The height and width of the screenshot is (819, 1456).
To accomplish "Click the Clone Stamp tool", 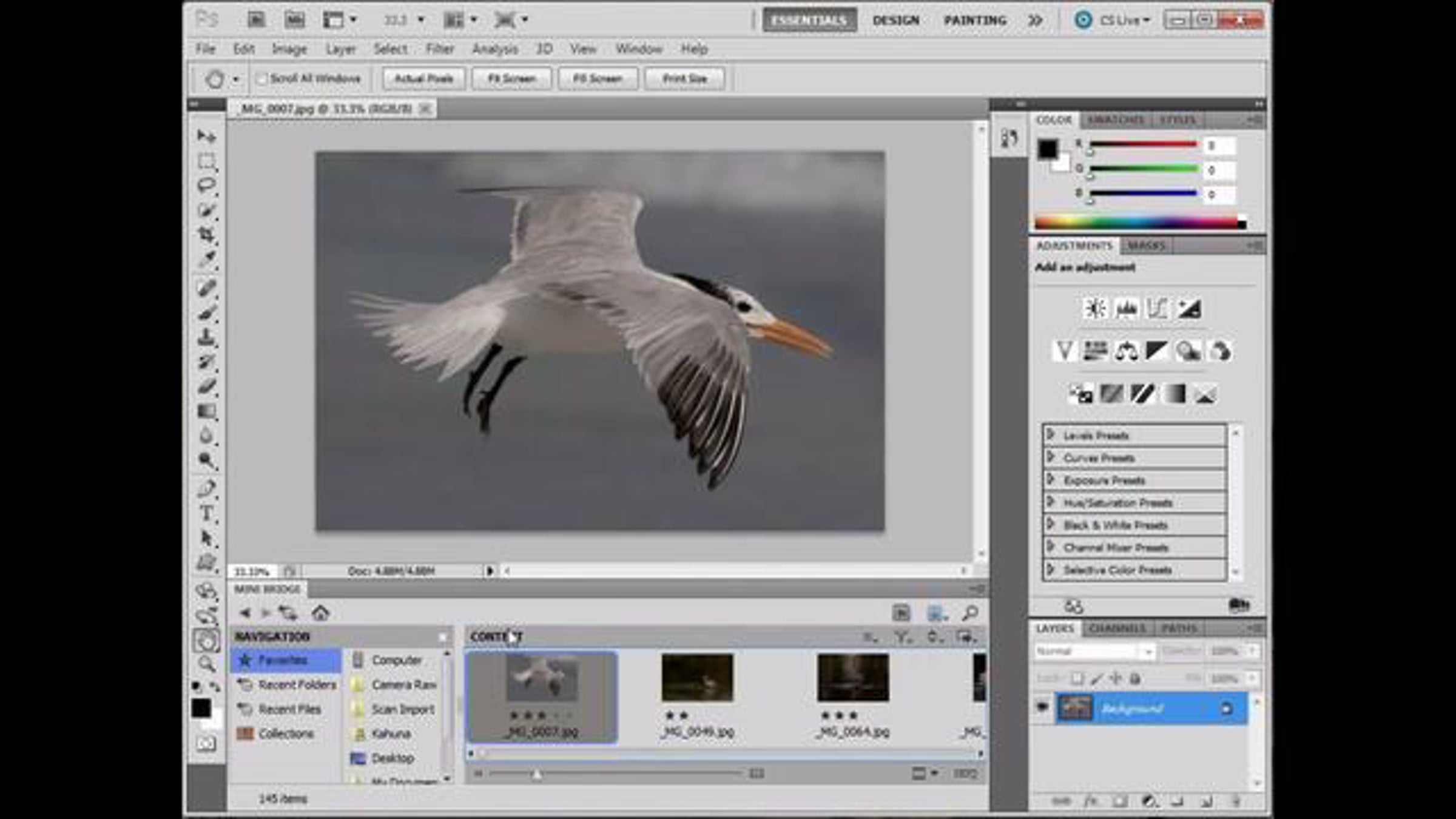I will tap(206, 337).
